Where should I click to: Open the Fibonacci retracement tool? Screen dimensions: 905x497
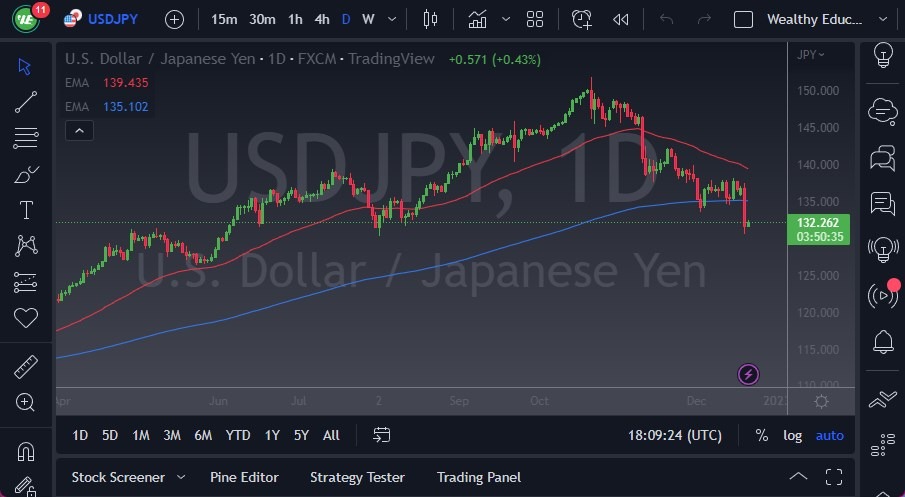click(26, 137)
